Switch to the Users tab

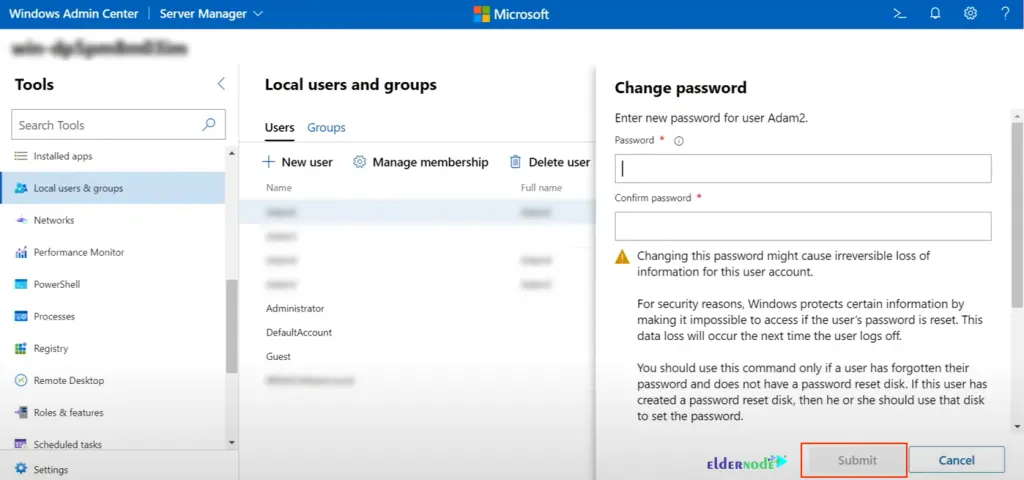280,127
